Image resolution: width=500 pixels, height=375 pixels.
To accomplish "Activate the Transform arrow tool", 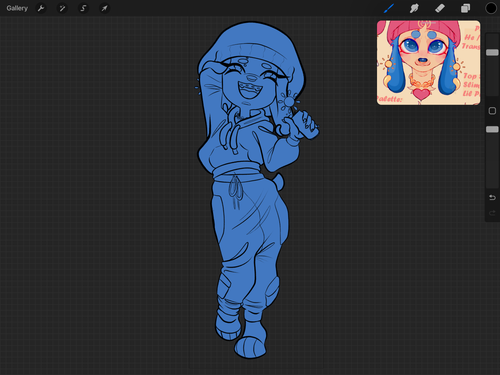I will pos(104,8).
